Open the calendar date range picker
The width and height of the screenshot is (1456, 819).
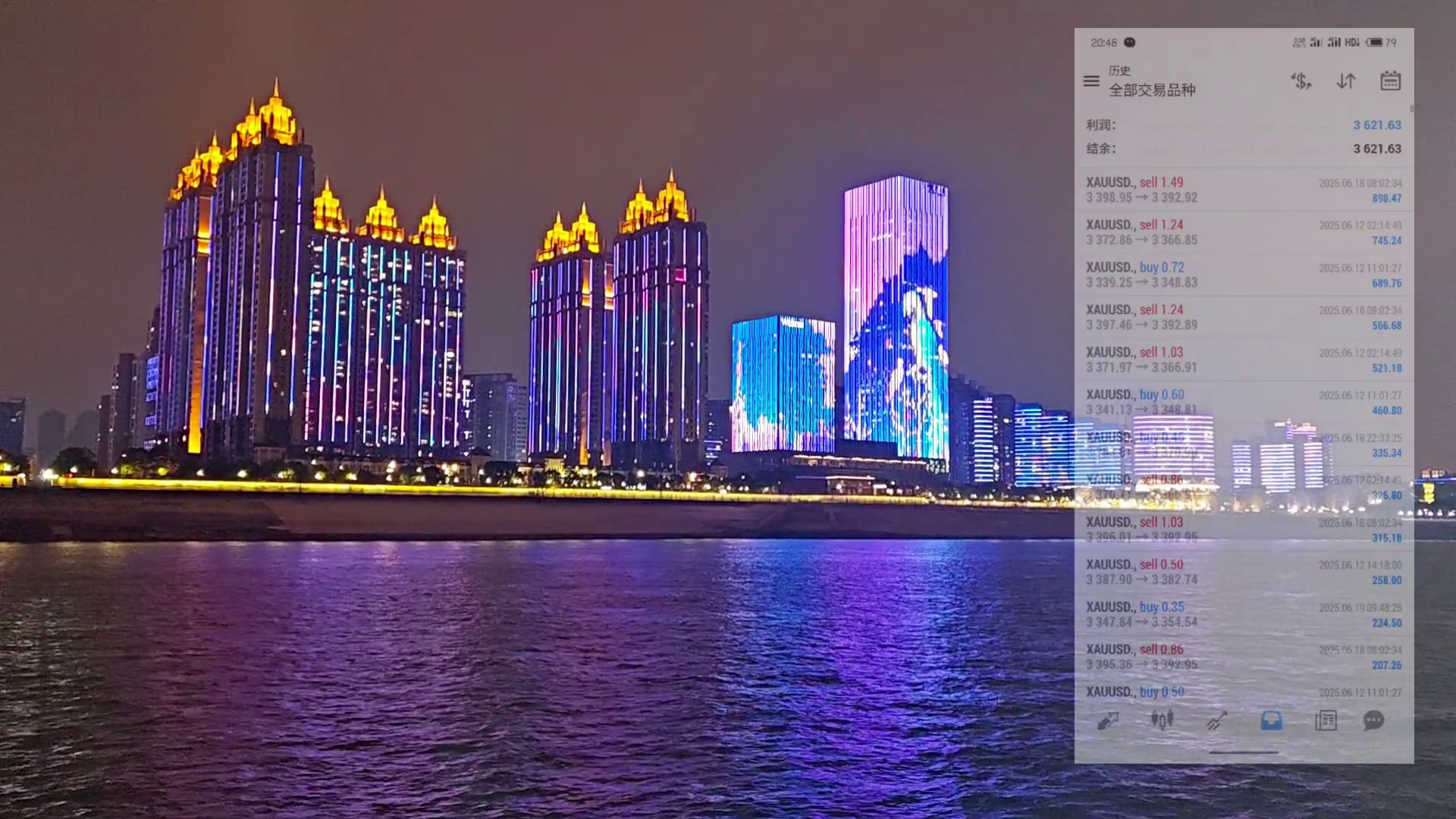pyautogui.click(x=1390, y=81)
